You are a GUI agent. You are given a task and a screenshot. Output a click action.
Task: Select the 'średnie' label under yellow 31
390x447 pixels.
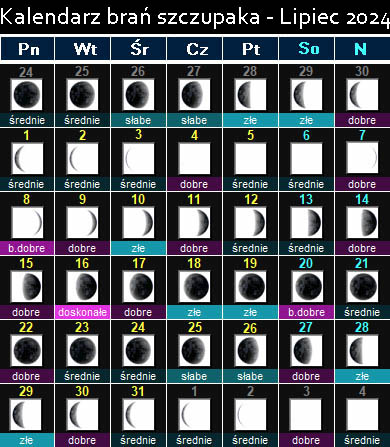tap(138, 440)
